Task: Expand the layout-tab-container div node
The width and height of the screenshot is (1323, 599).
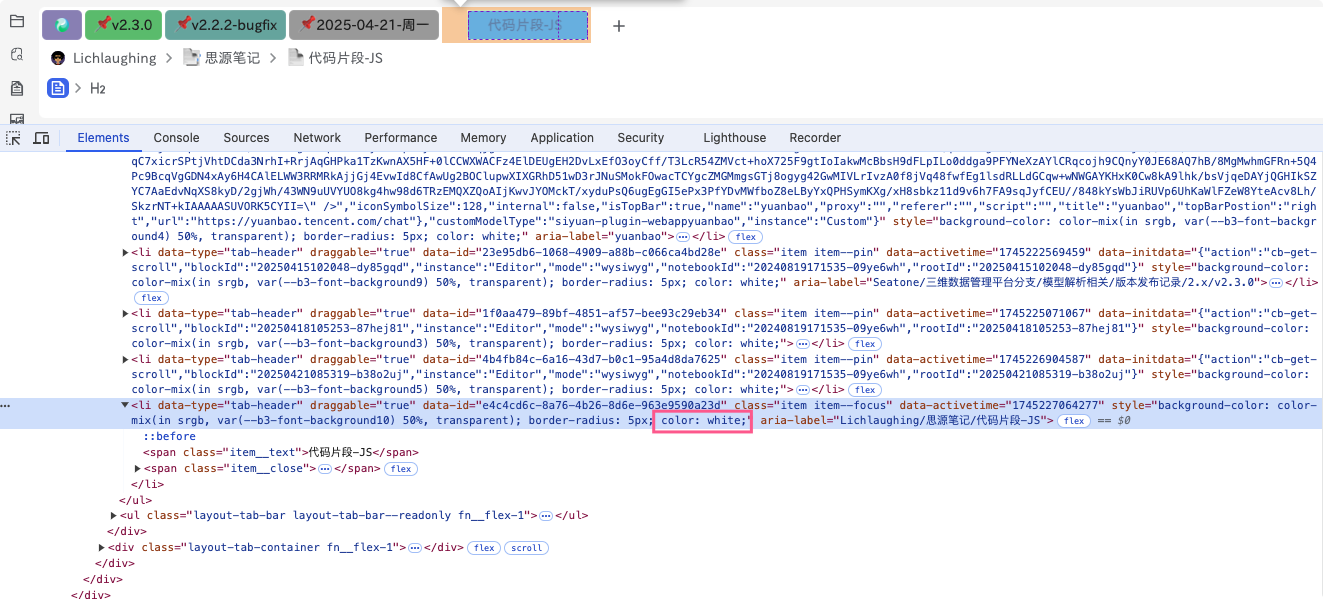Action: [102, 548]
